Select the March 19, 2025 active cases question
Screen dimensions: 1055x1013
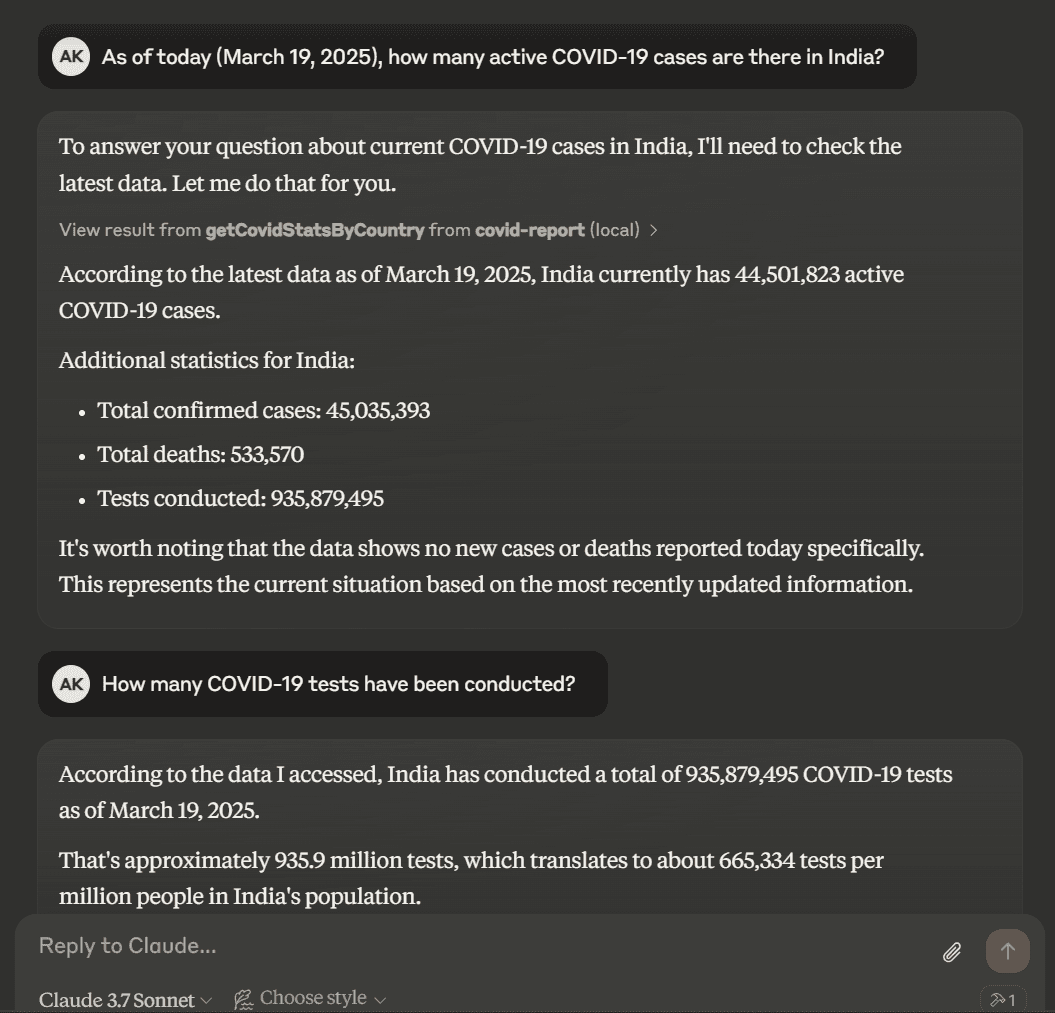[x=493, y=57]
